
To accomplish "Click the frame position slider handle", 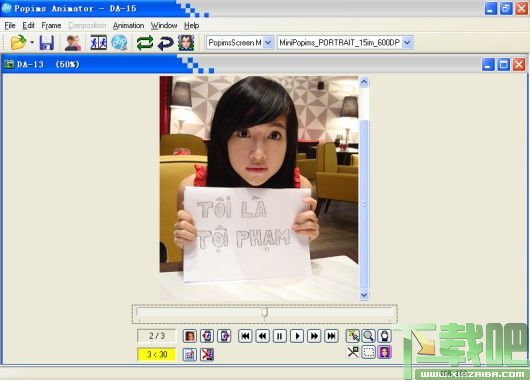I will (265, 312).
